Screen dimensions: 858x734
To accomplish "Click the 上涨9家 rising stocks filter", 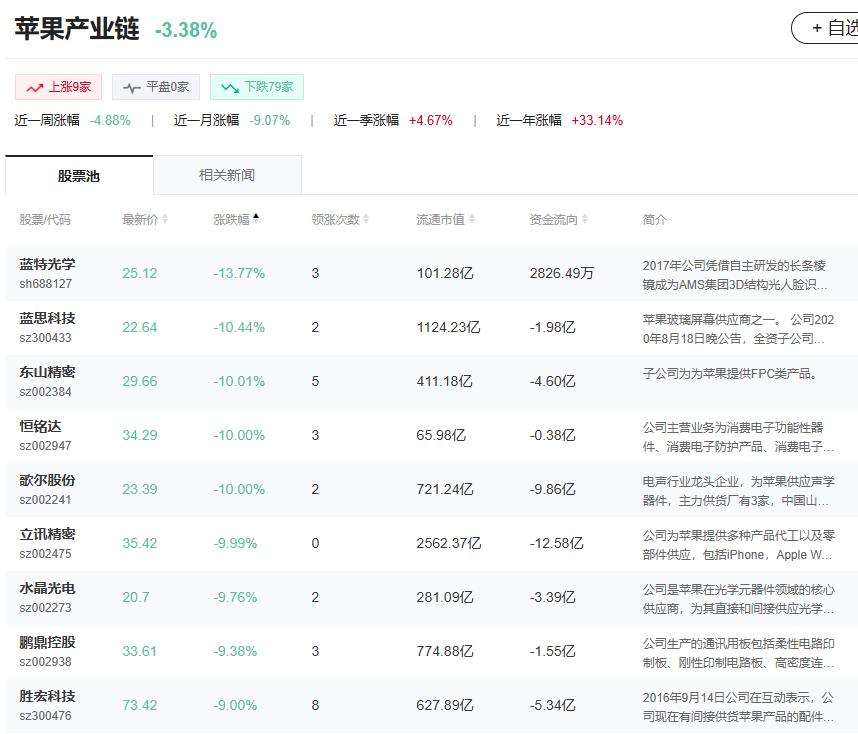I will (59, 87).
